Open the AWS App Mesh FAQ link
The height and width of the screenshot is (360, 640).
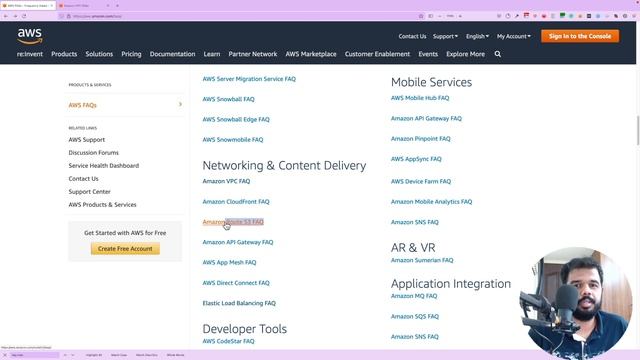(x=229, y=262)
